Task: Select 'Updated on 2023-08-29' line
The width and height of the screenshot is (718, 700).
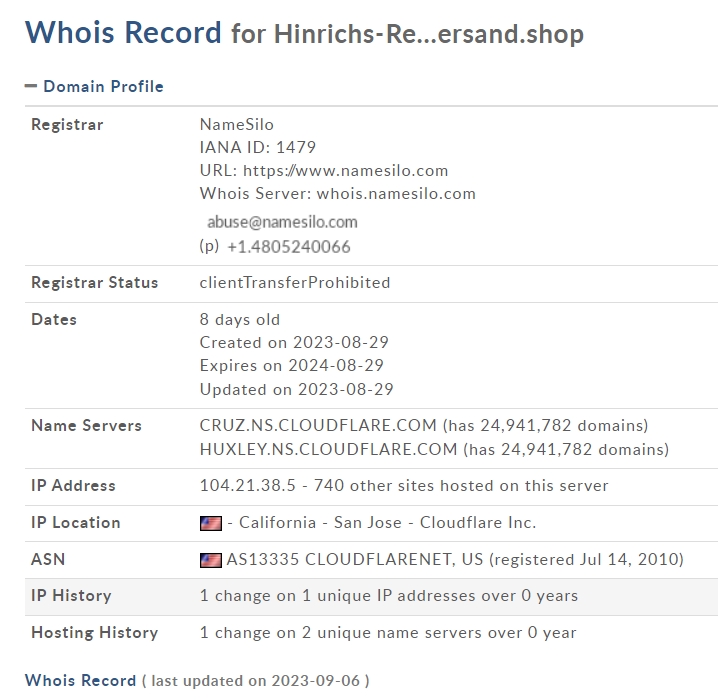Action: [297, 390]
